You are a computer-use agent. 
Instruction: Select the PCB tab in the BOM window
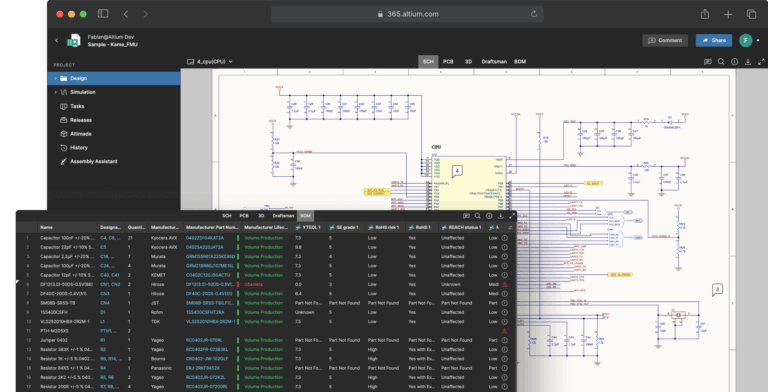244,216
